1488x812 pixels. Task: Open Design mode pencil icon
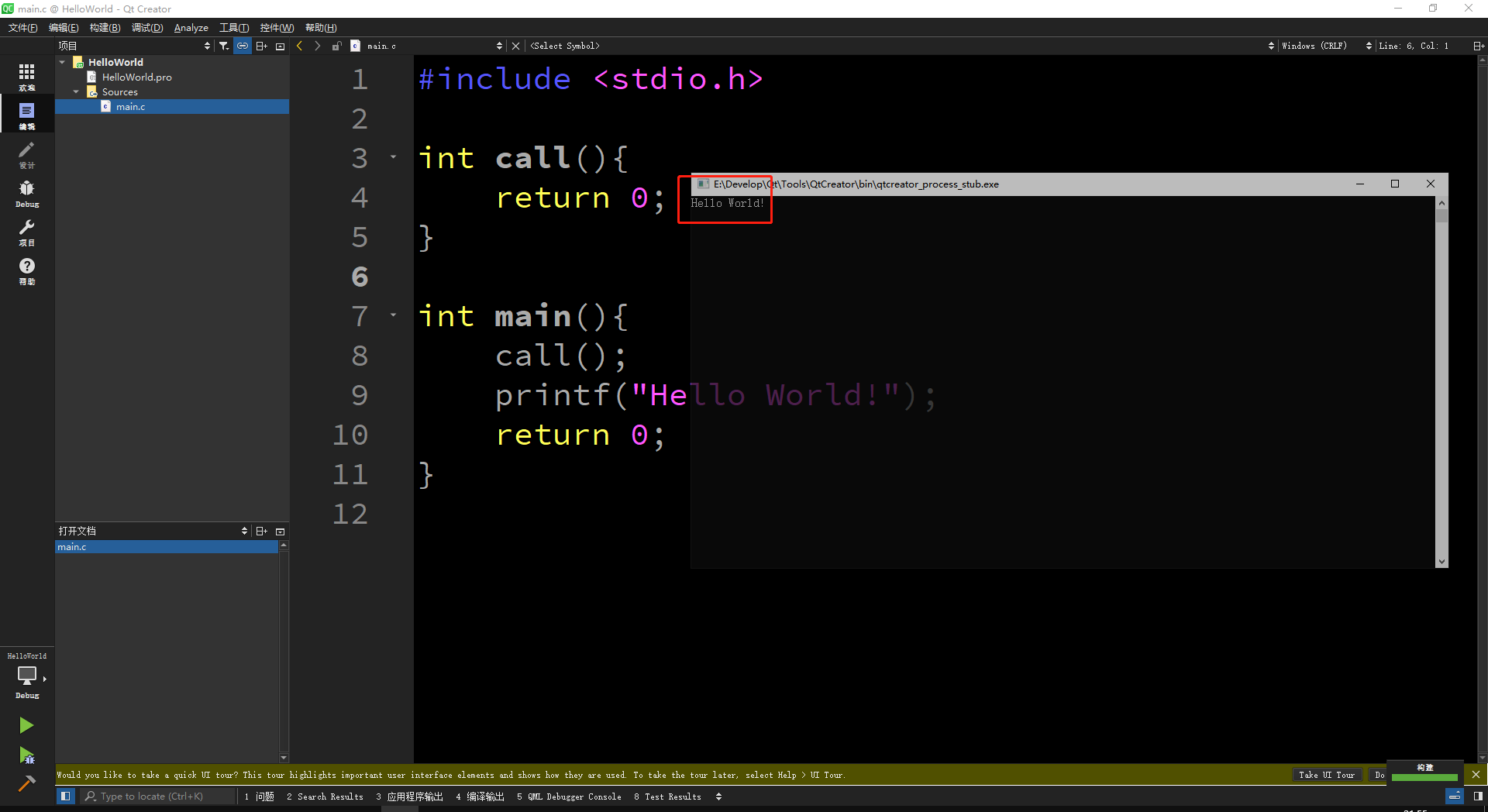pos(27,153)
